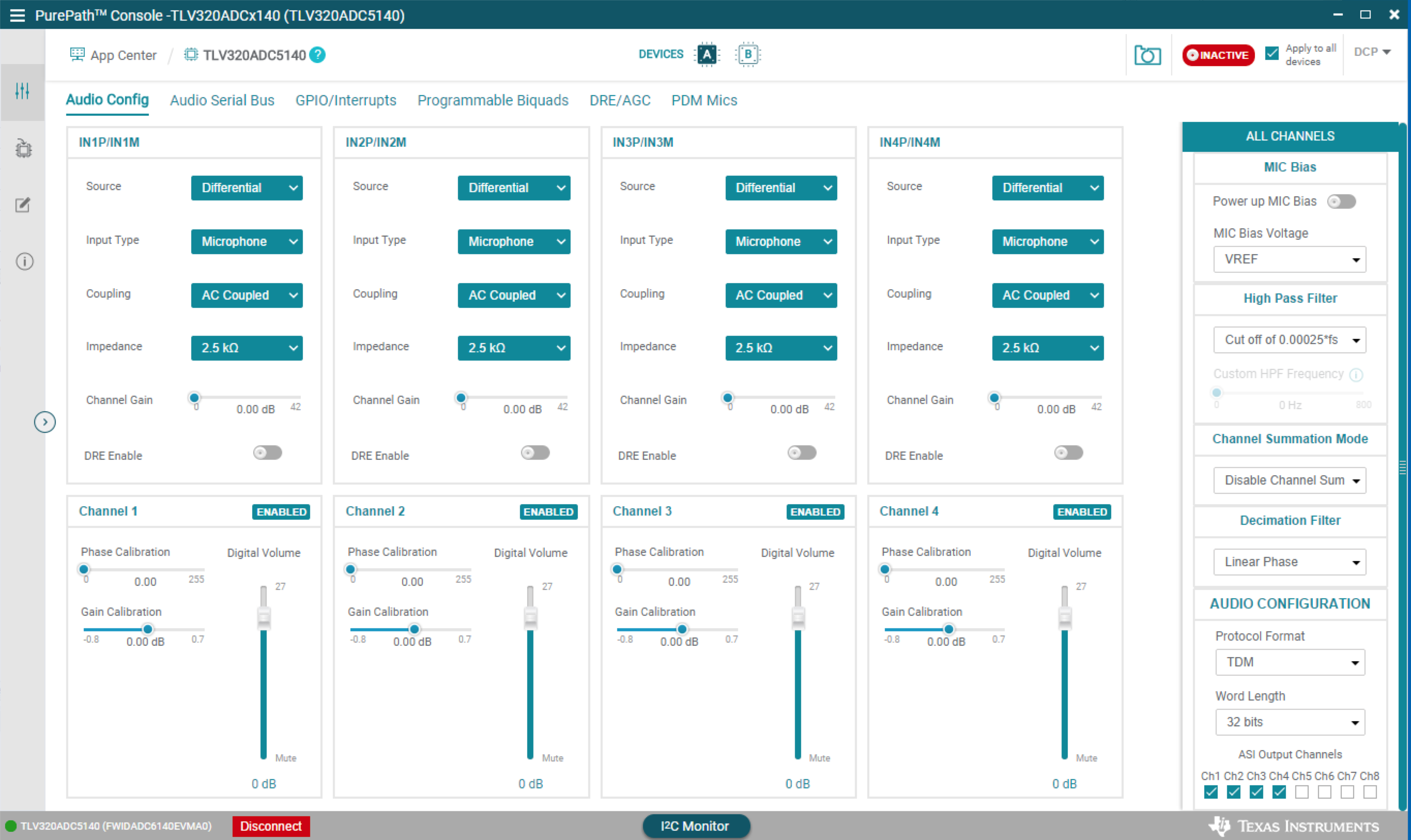Open IN2P/IN2M Input Type Microphone dropdown
Viewport: 1411px width, 840px height.
pos(514,242)
